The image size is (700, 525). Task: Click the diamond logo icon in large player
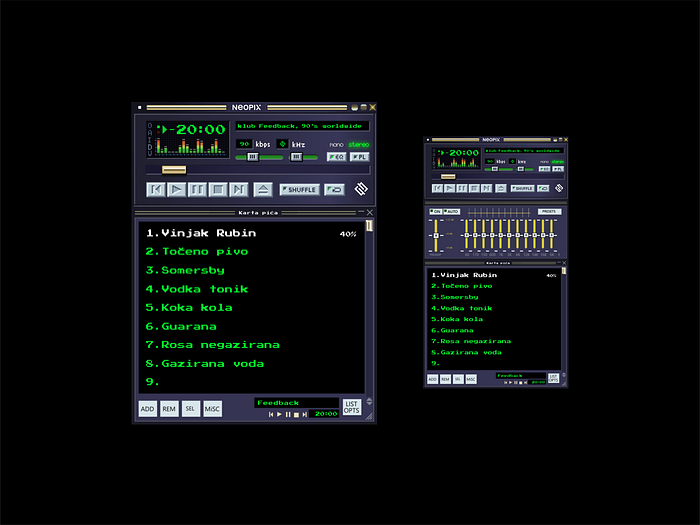(361, 189)
